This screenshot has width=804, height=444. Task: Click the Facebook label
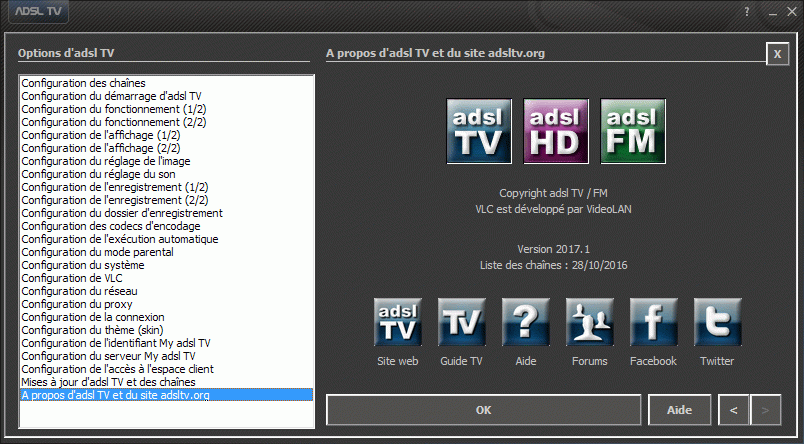(x=653, y=361)
